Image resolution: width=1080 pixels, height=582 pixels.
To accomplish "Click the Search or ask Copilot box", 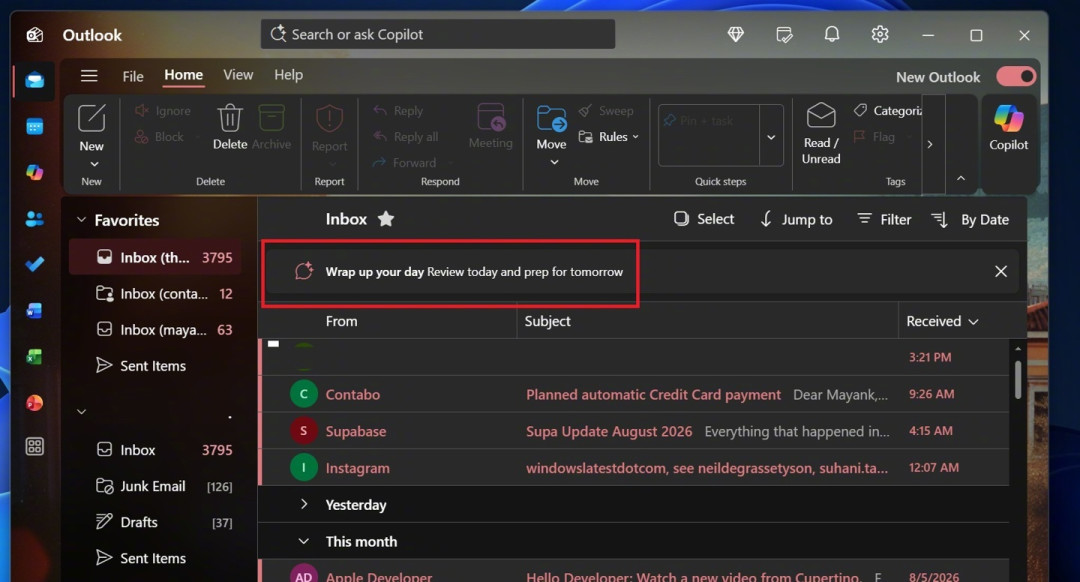I will pos(437,34).
